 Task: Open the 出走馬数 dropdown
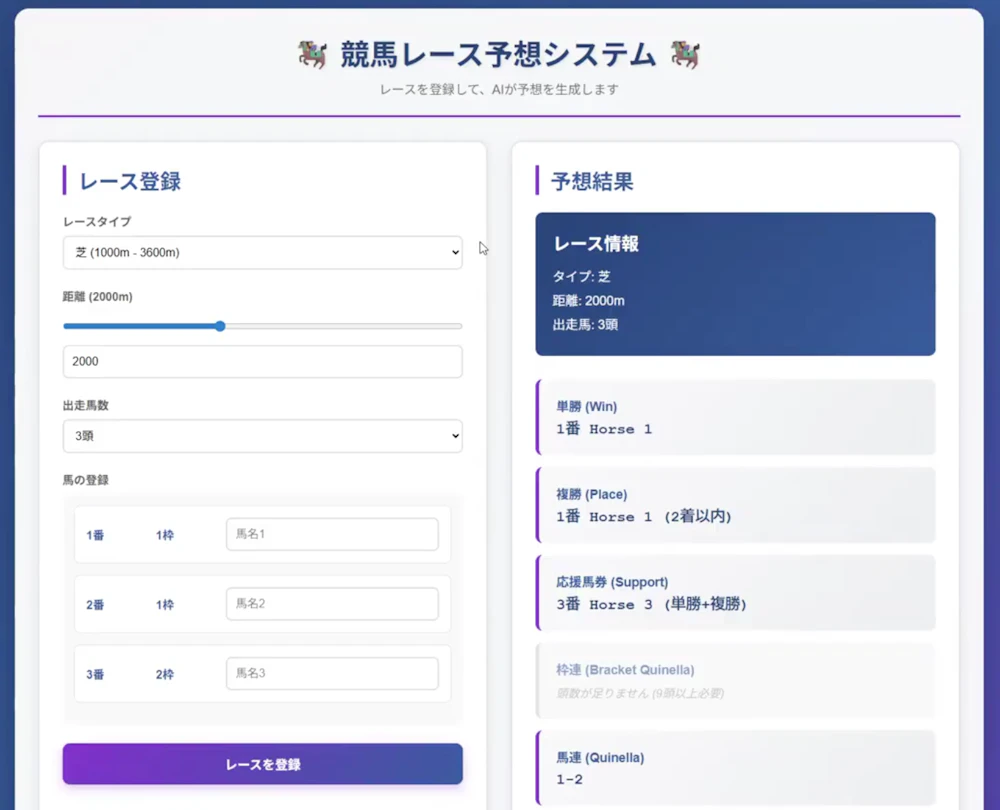click(262, 436)
